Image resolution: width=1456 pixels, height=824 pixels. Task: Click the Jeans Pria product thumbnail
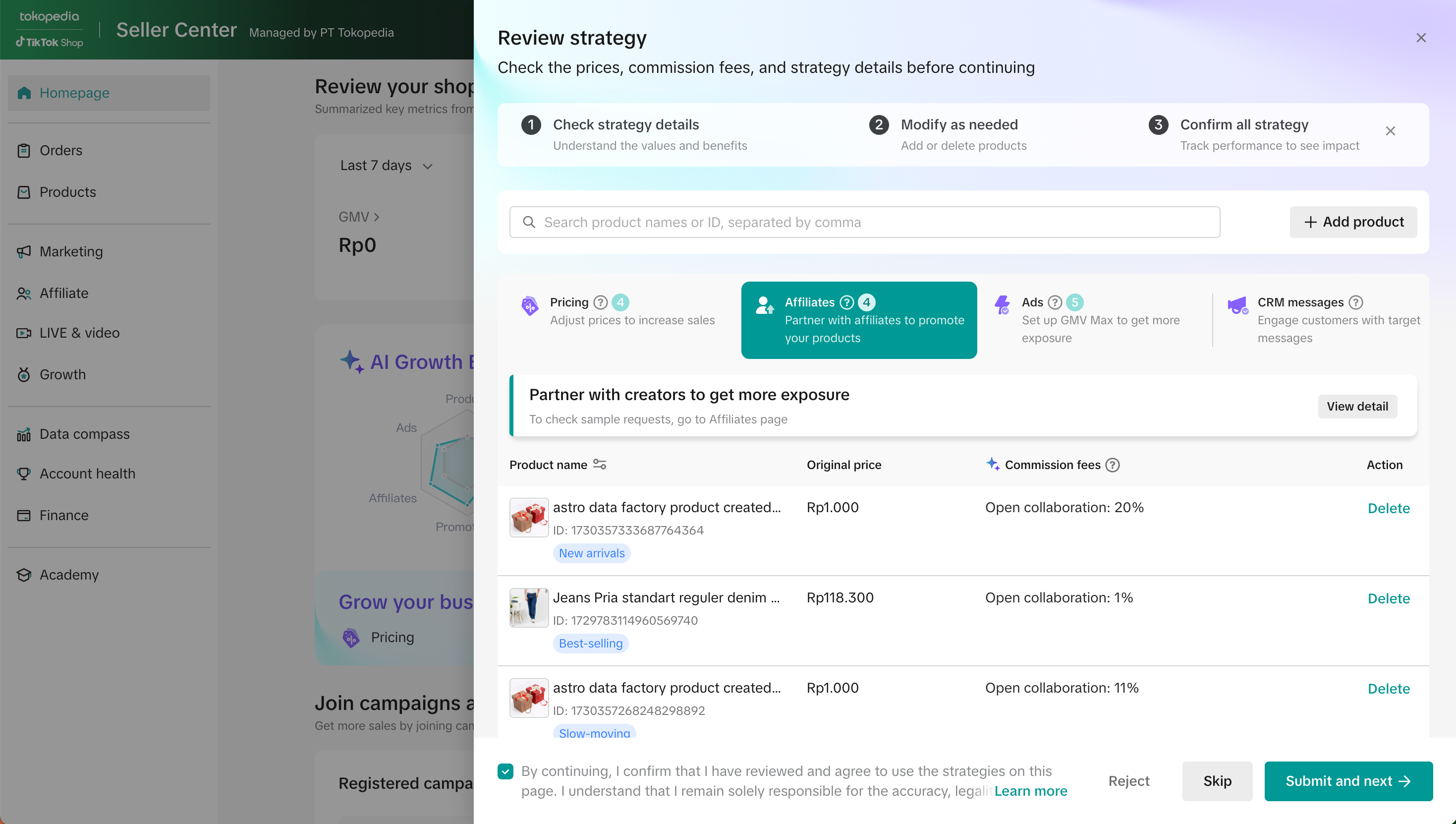528,607
